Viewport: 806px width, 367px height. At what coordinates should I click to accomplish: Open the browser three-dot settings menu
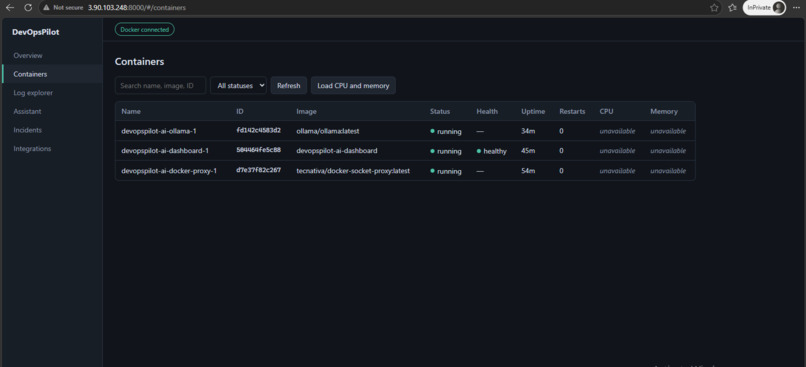click(796, 8)
